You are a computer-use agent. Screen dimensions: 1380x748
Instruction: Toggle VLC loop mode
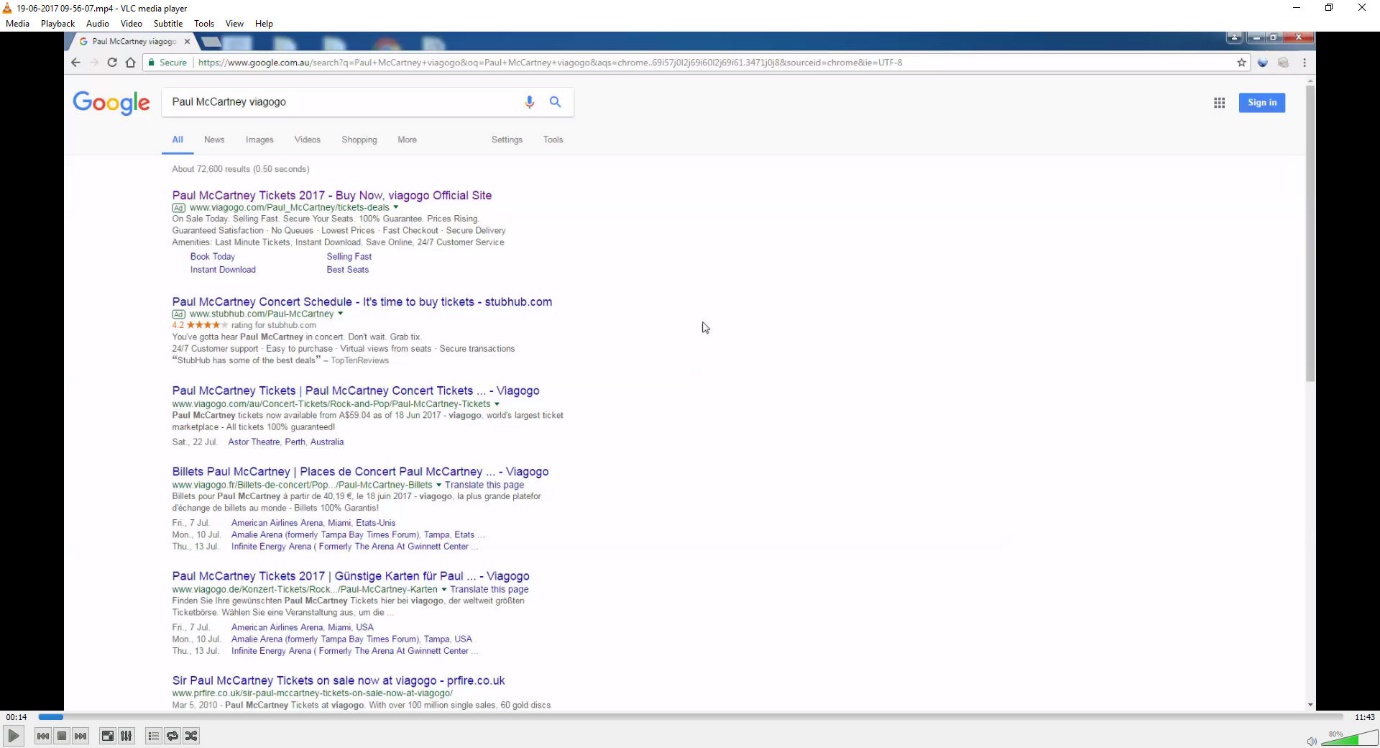coord(172,736)
